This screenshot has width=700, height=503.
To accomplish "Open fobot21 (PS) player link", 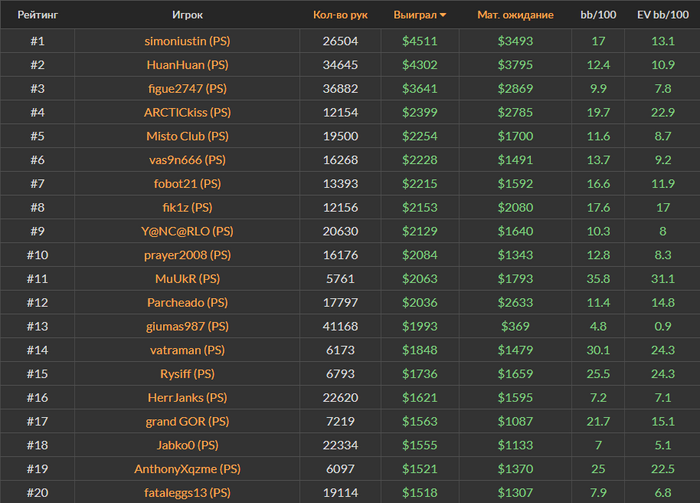I will pyautogui.click(x=188, y=184).
